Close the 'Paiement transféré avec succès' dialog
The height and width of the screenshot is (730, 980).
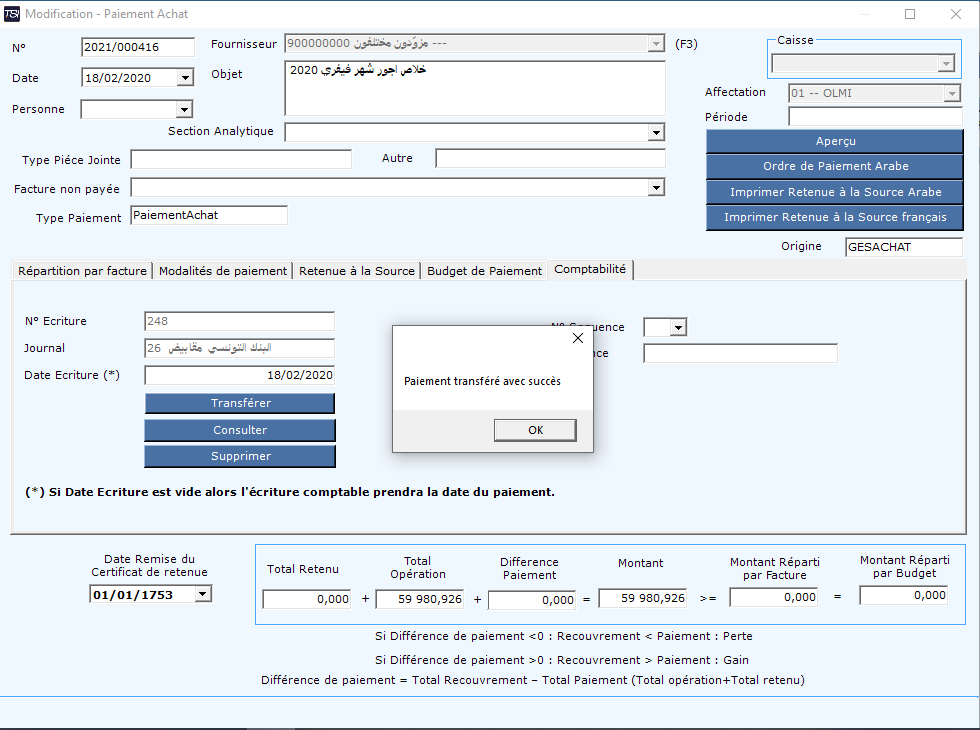click(578, 338)
